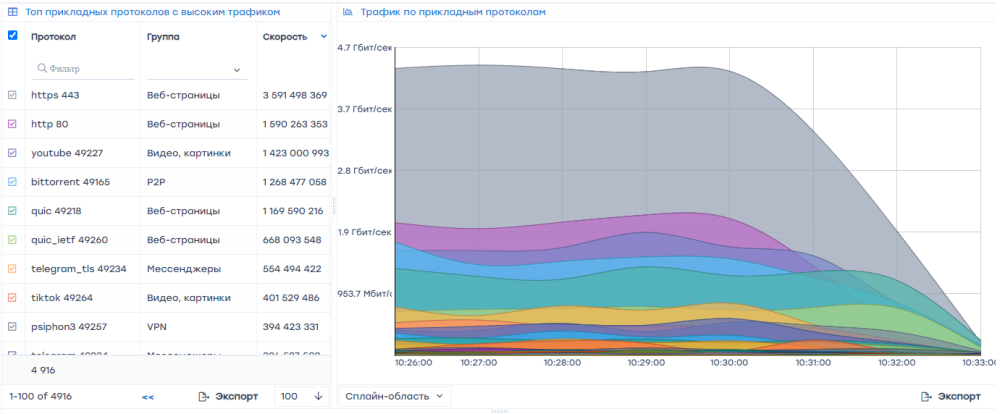Image resolution: width=1000 pixels, height=414 pixels.
Task: Click the Группа column header
Action: [163, 37]
